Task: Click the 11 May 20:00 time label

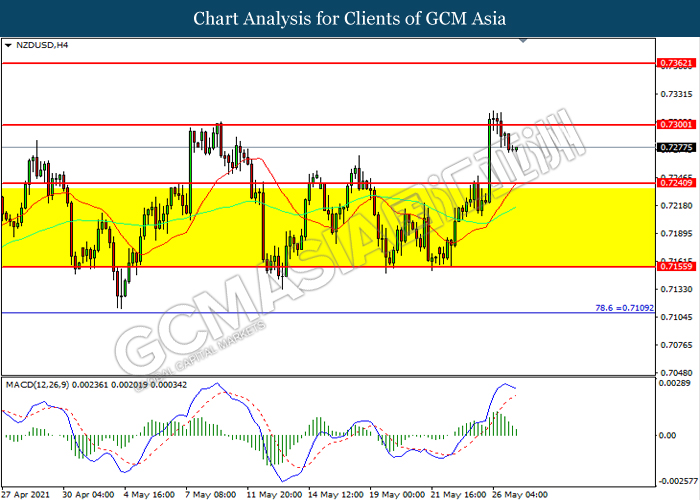Action: click(x=274, y=495)
